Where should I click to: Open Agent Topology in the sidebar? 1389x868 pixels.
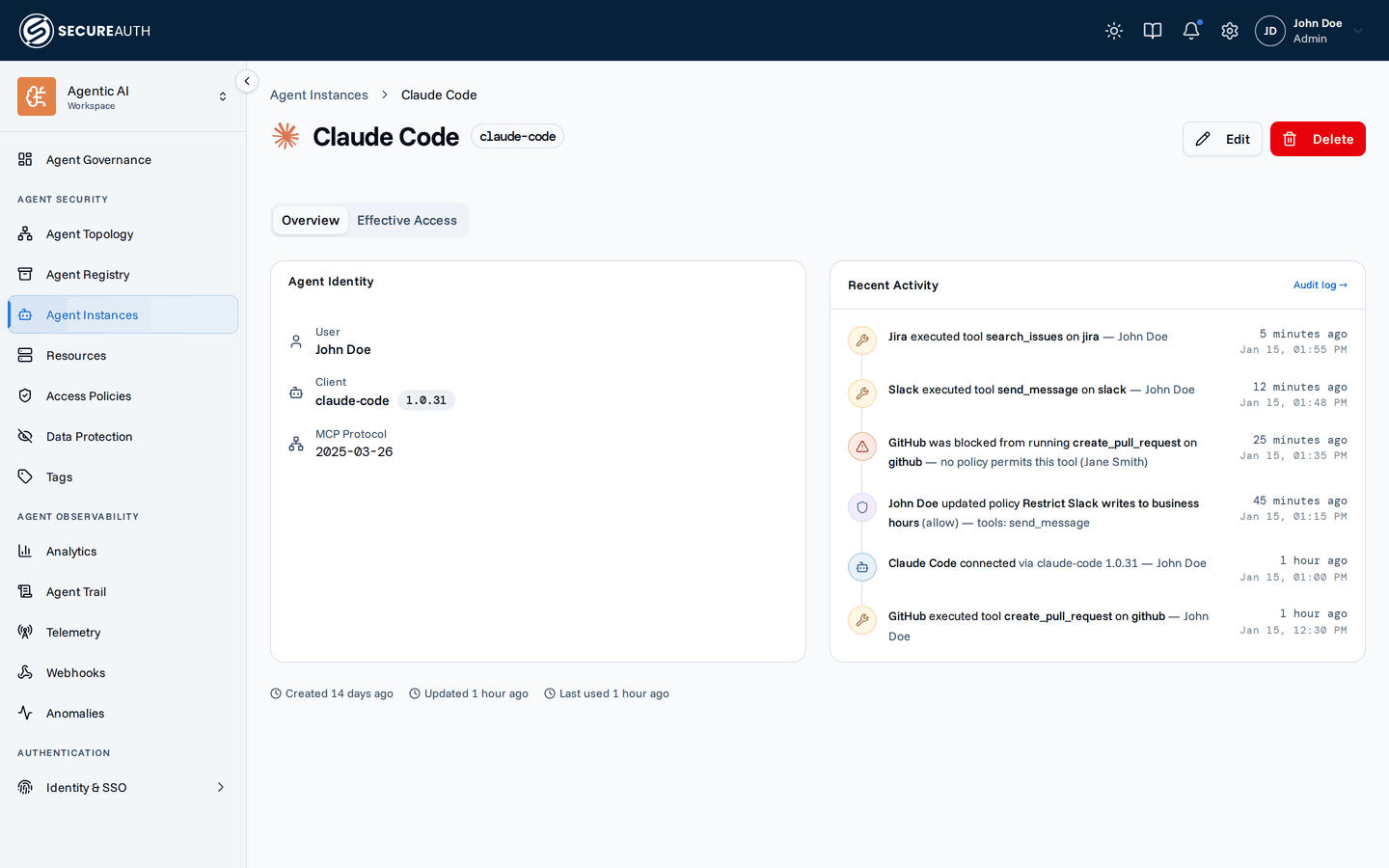coord(123,234)
